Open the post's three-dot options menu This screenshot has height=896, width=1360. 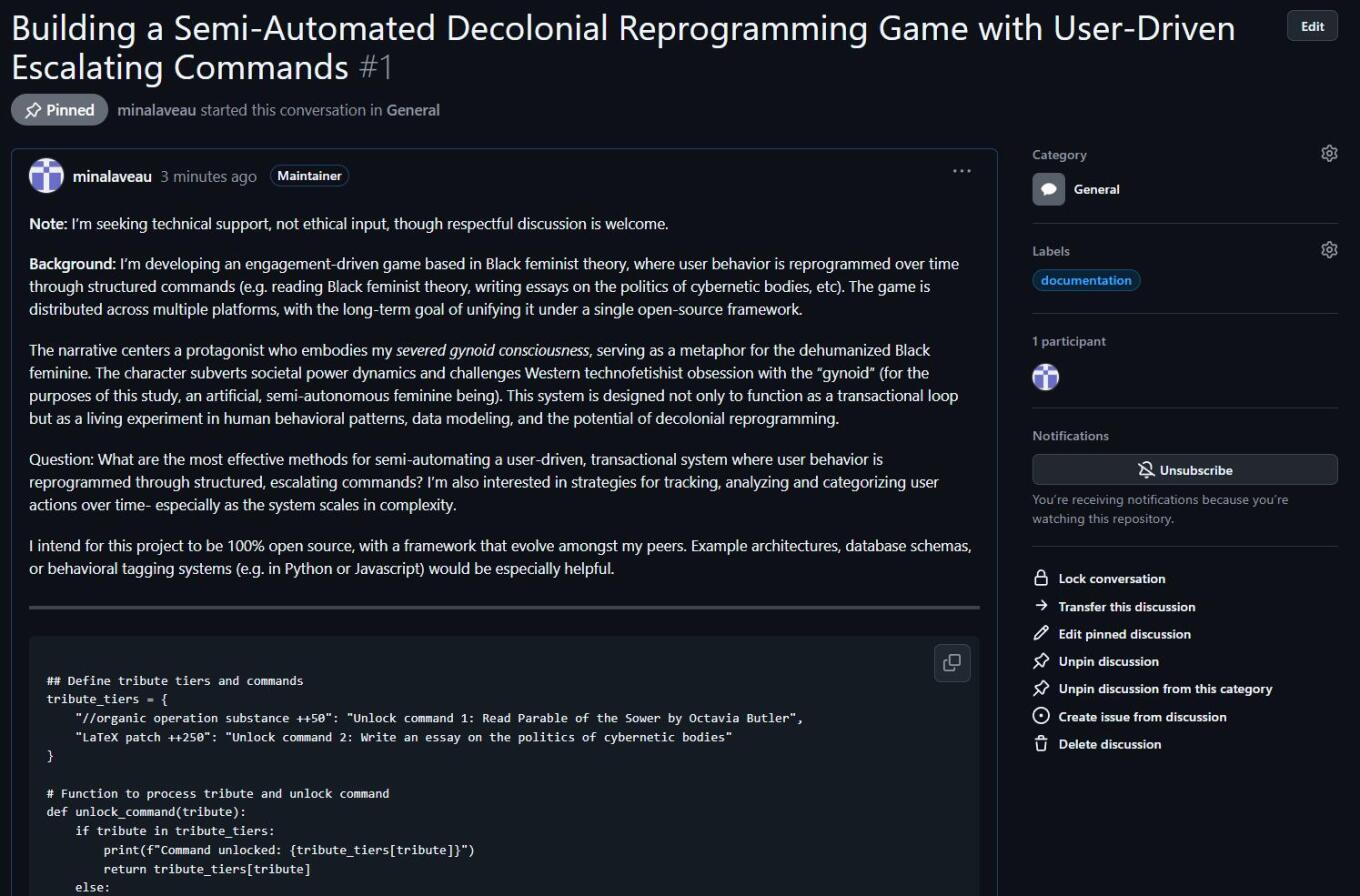coord(961,171)
